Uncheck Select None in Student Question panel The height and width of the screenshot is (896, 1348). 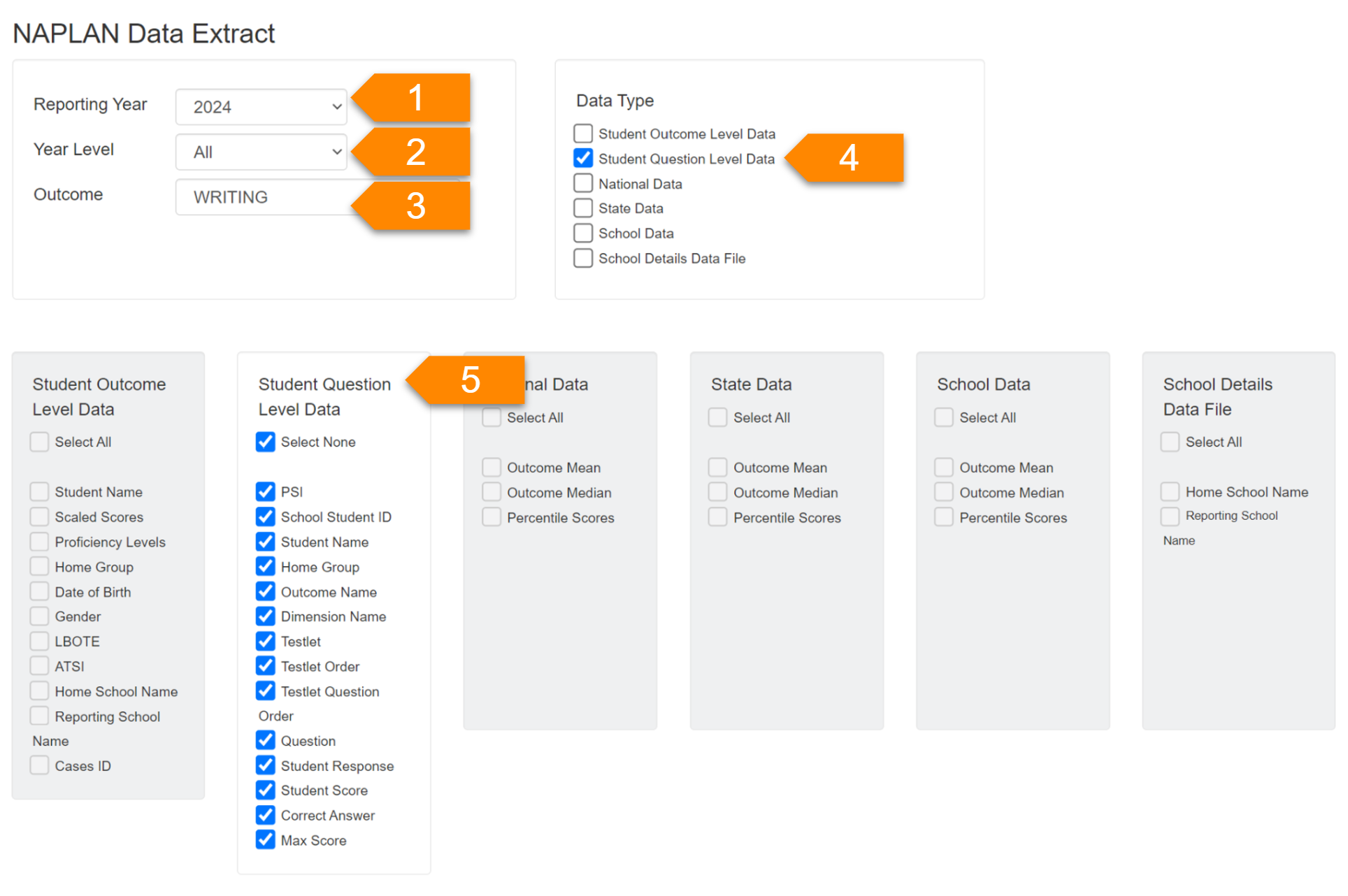click(266, 442)
